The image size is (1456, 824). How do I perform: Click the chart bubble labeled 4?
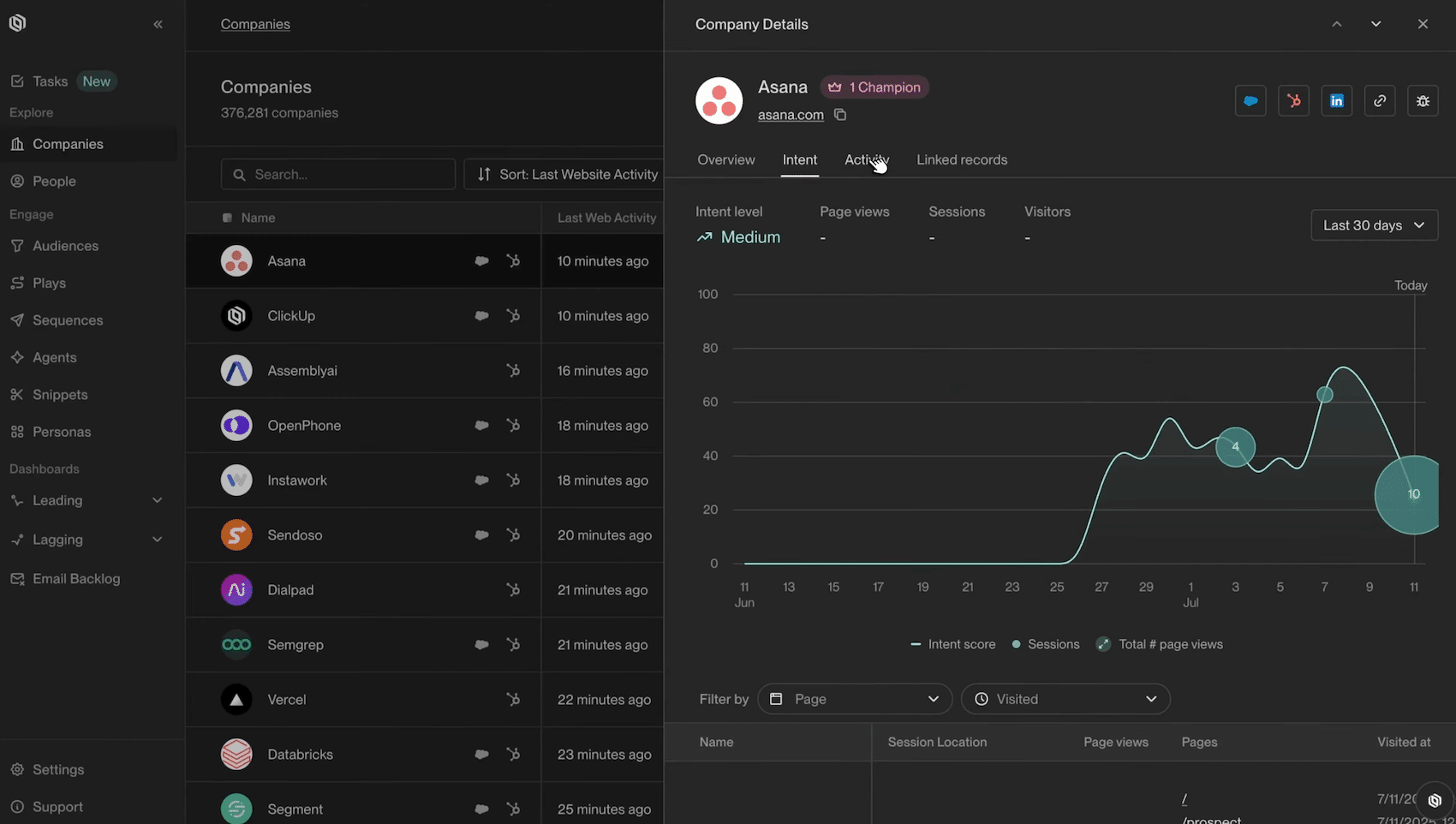pos(1235,447)
